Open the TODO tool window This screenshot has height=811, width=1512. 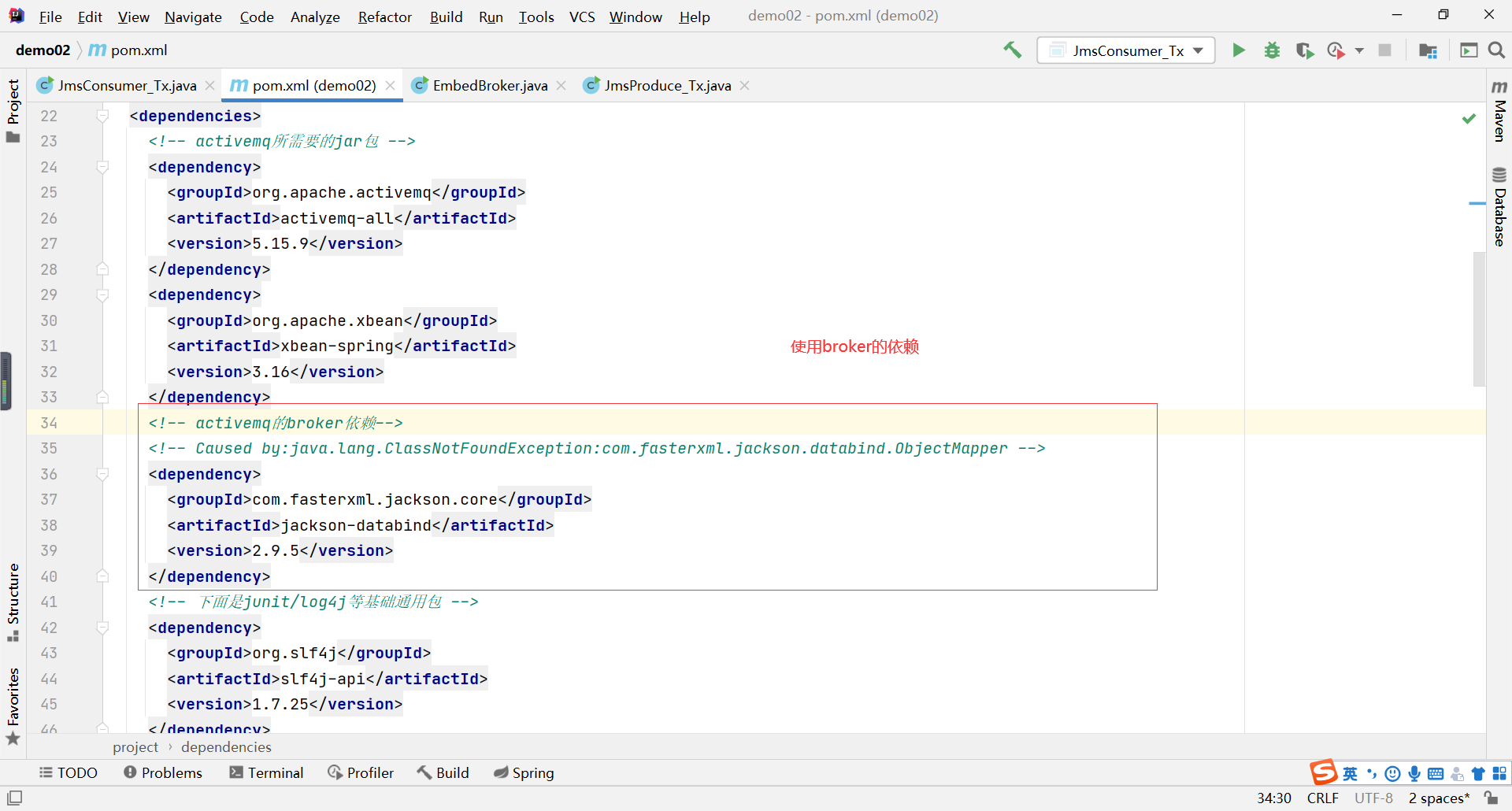pos(69,772)
